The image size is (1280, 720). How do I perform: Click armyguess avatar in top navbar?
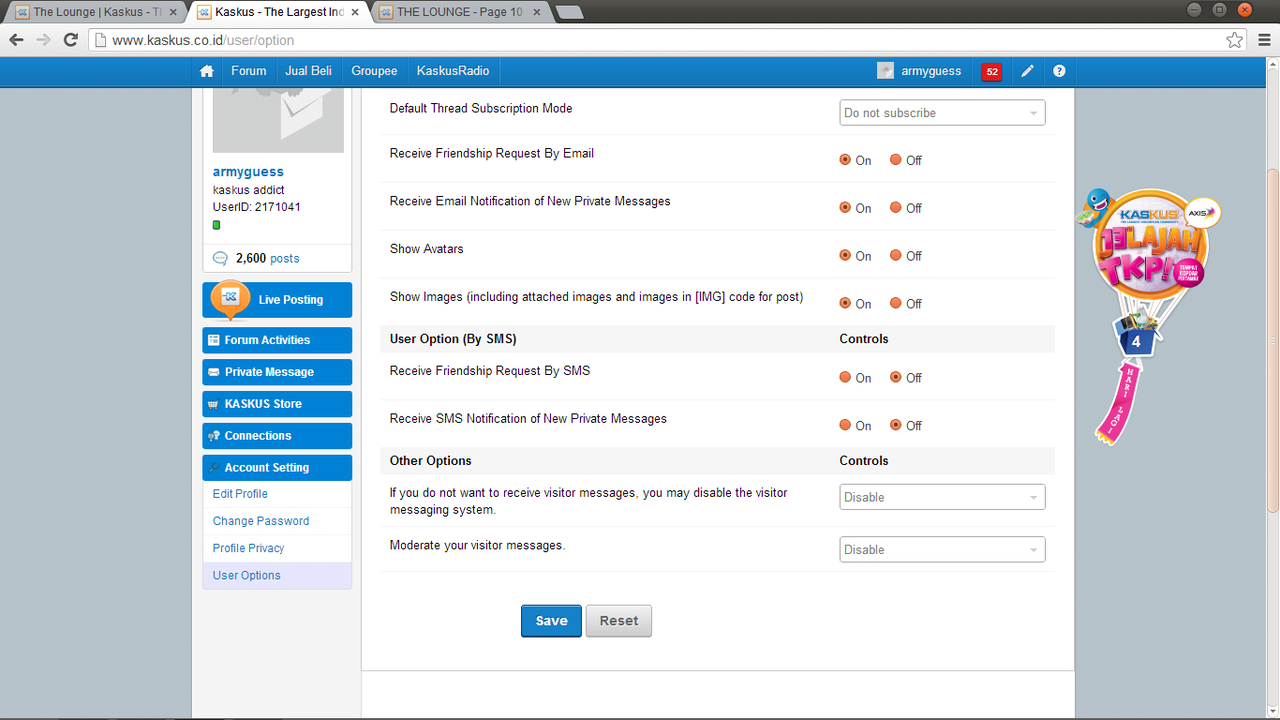885,71
